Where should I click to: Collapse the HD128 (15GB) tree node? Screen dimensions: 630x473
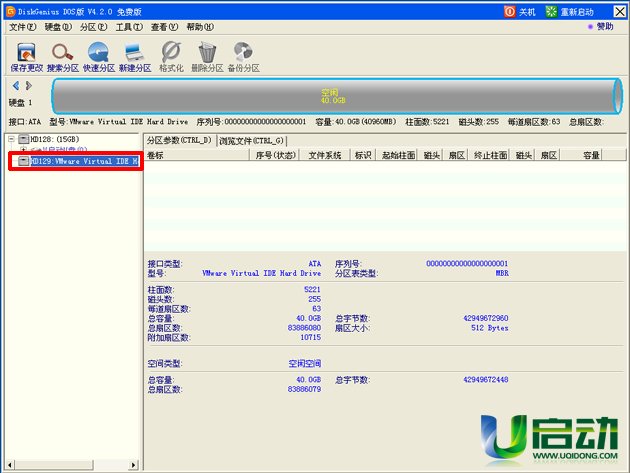coord(11,139)
